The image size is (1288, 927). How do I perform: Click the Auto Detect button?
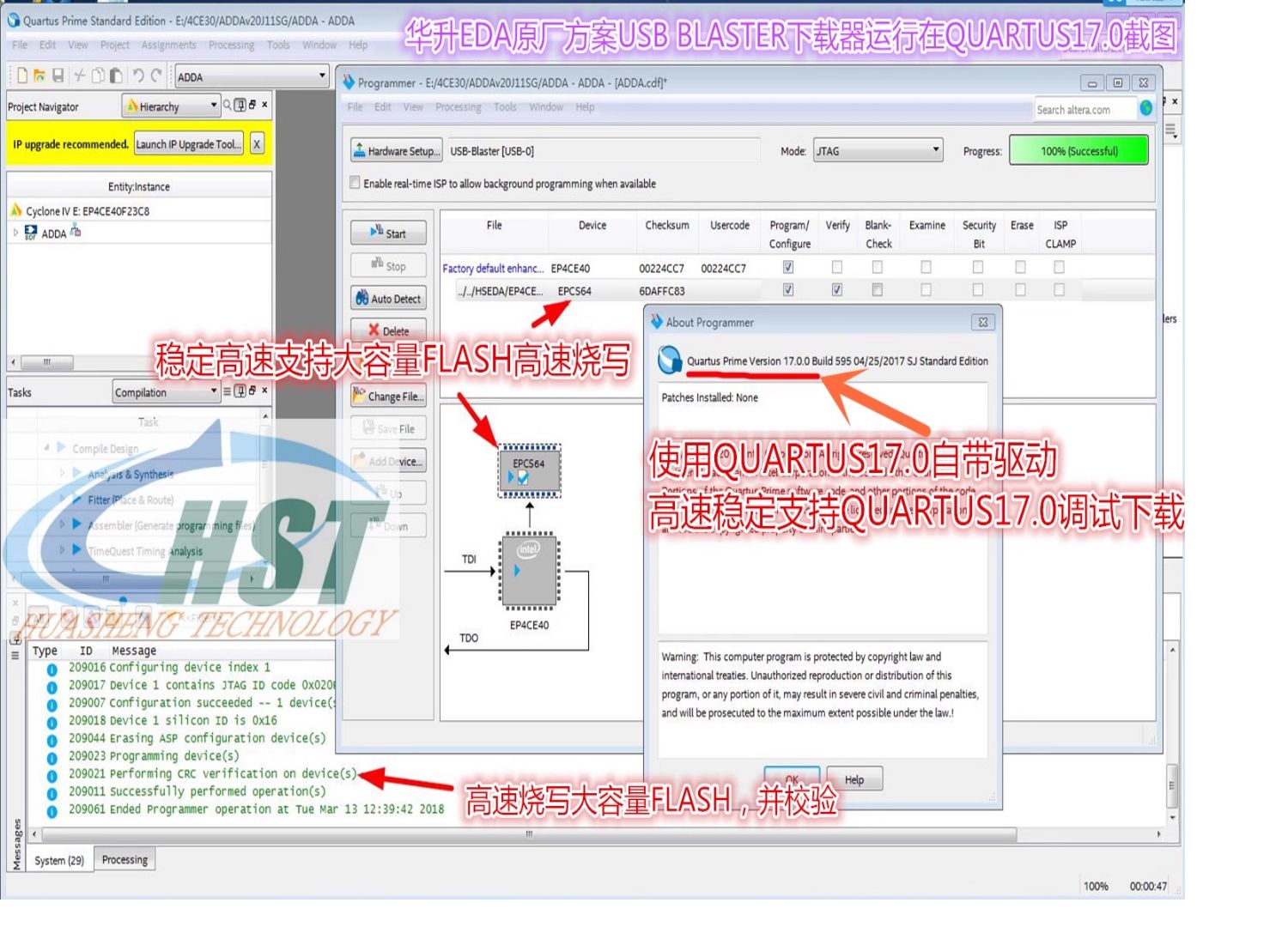(x=388, y=298)
